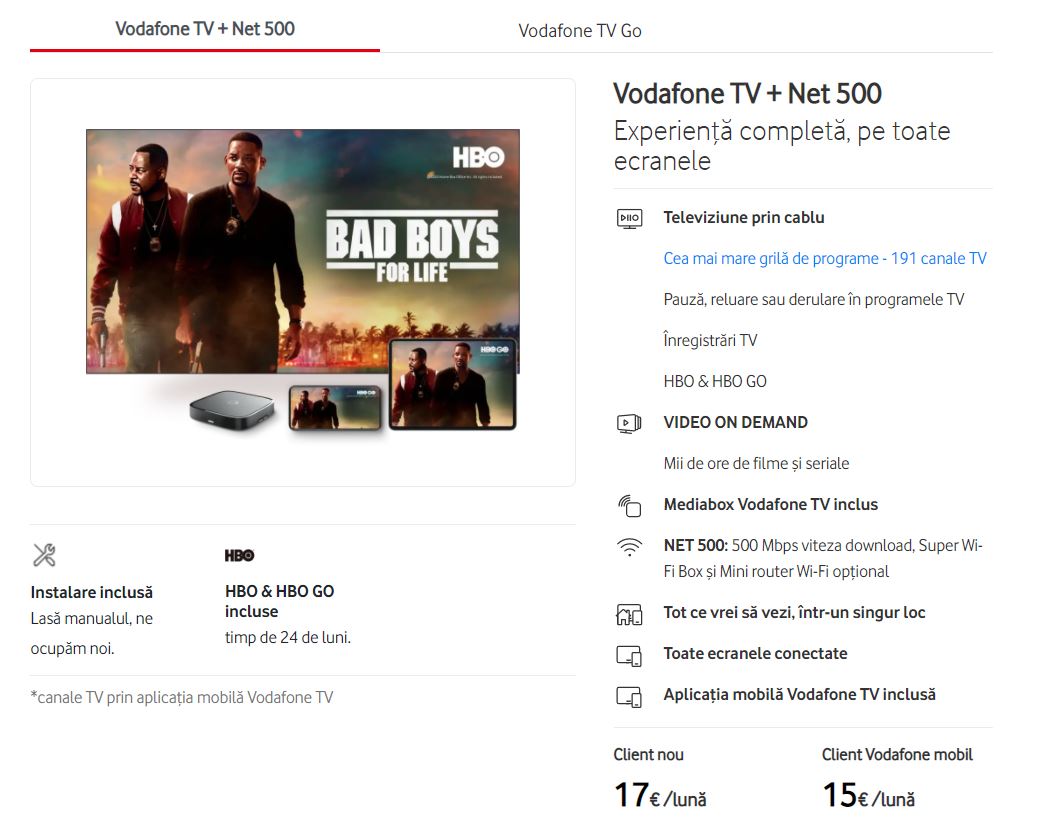Select the Vodafone TV + Net 500 tab
Screen dimensions: 1037x830
pos(205,28)
